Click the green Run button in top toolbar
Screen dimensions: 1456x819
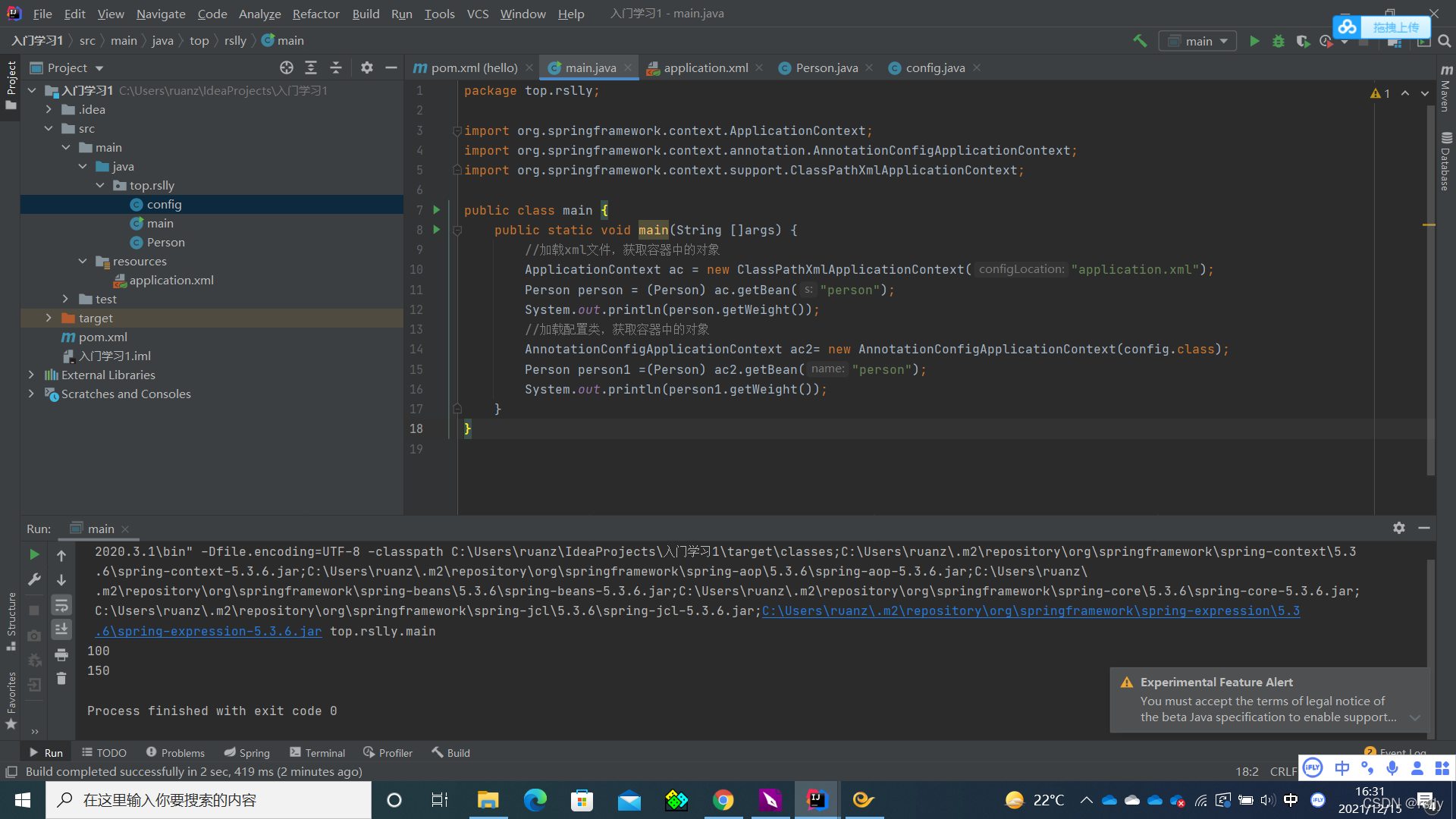pyautogui.click(x=1254, y=41)
